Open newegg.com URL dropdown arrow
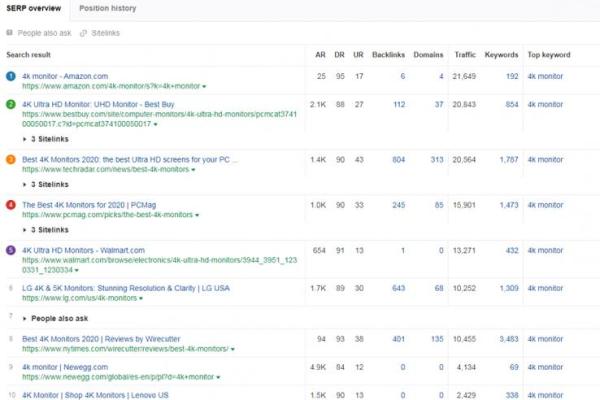 coord(218,377)
